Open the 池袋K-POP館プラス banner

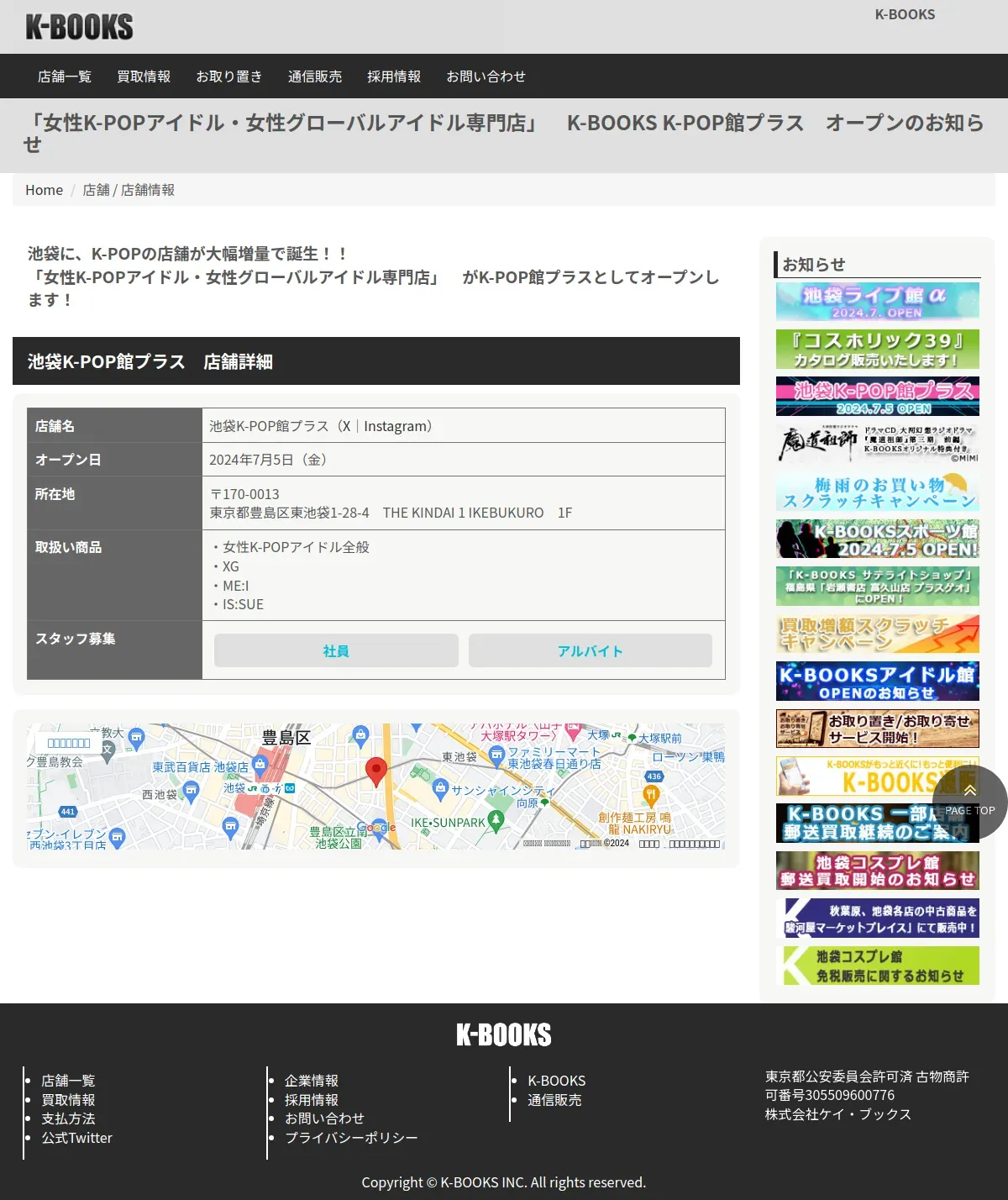tap(878, 397)
